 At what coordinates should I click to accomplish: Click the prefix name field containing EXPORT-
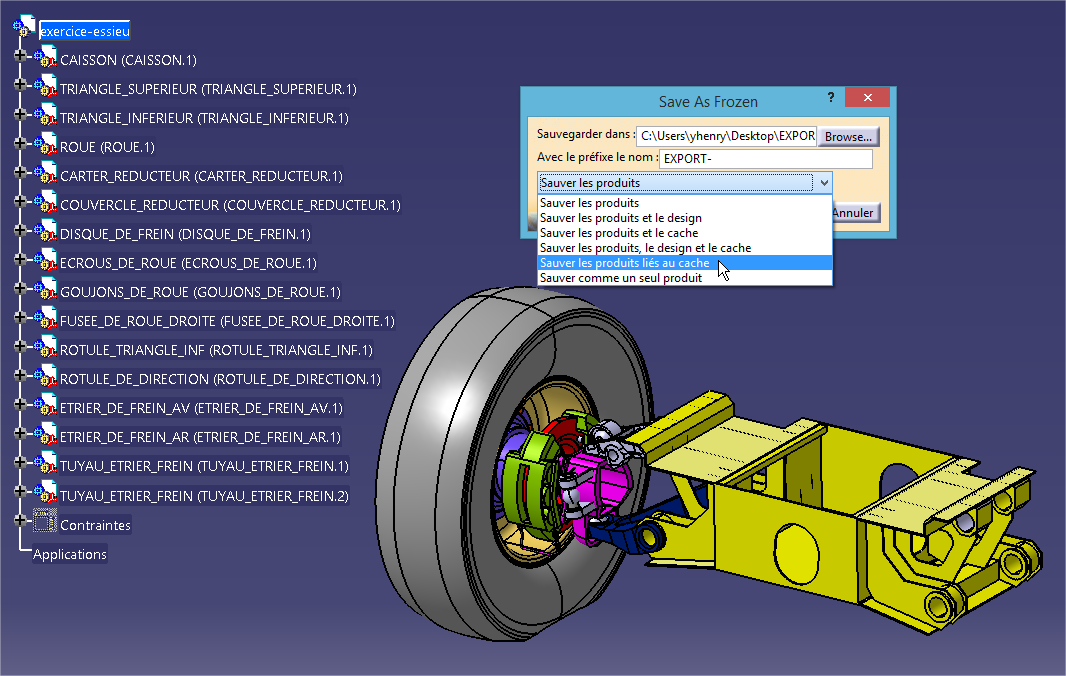[x=766, y=158]
